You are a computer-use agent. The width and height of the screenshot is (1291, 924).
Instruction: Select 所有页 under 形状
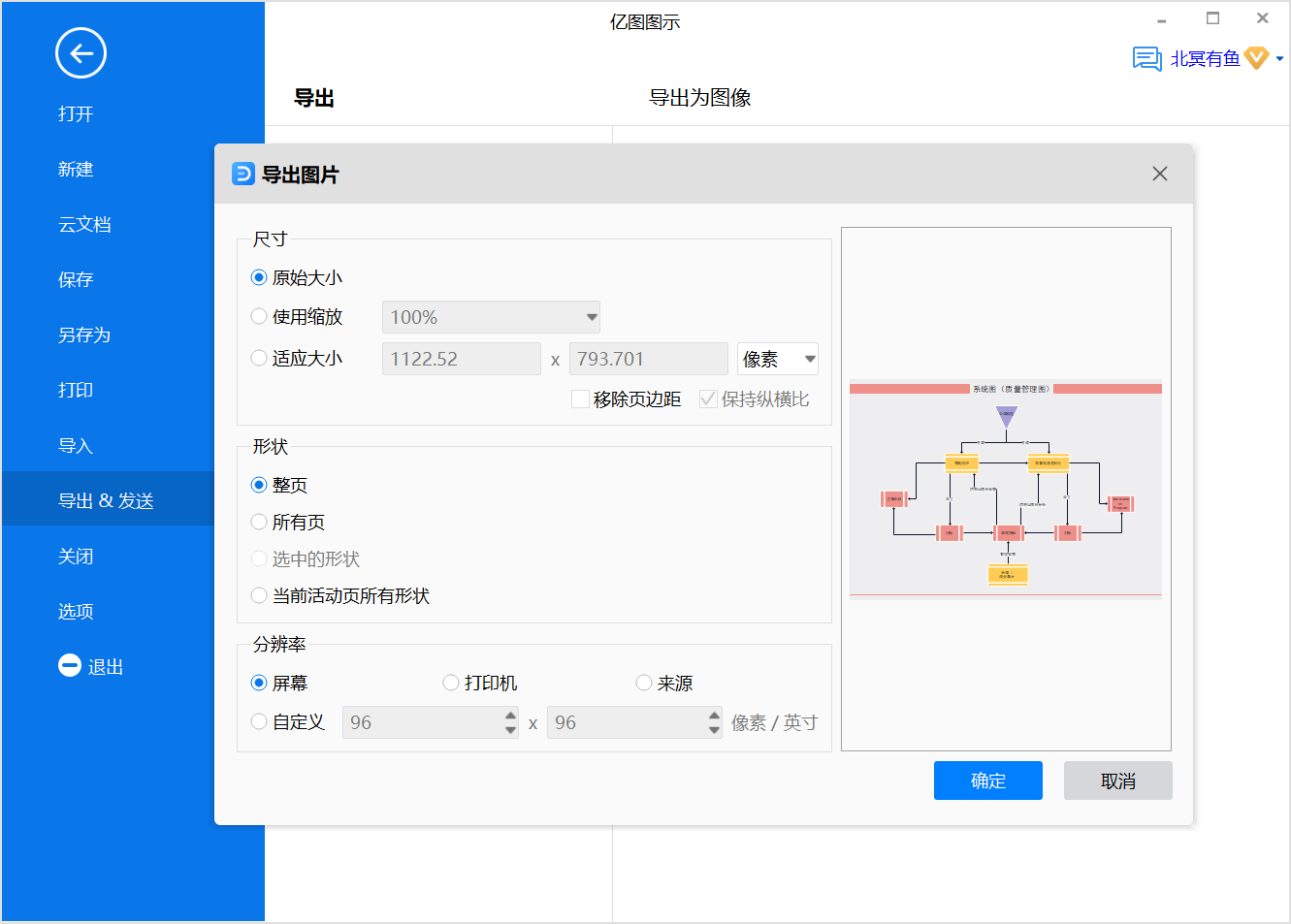pyautogui.click(x=259, y=523)
